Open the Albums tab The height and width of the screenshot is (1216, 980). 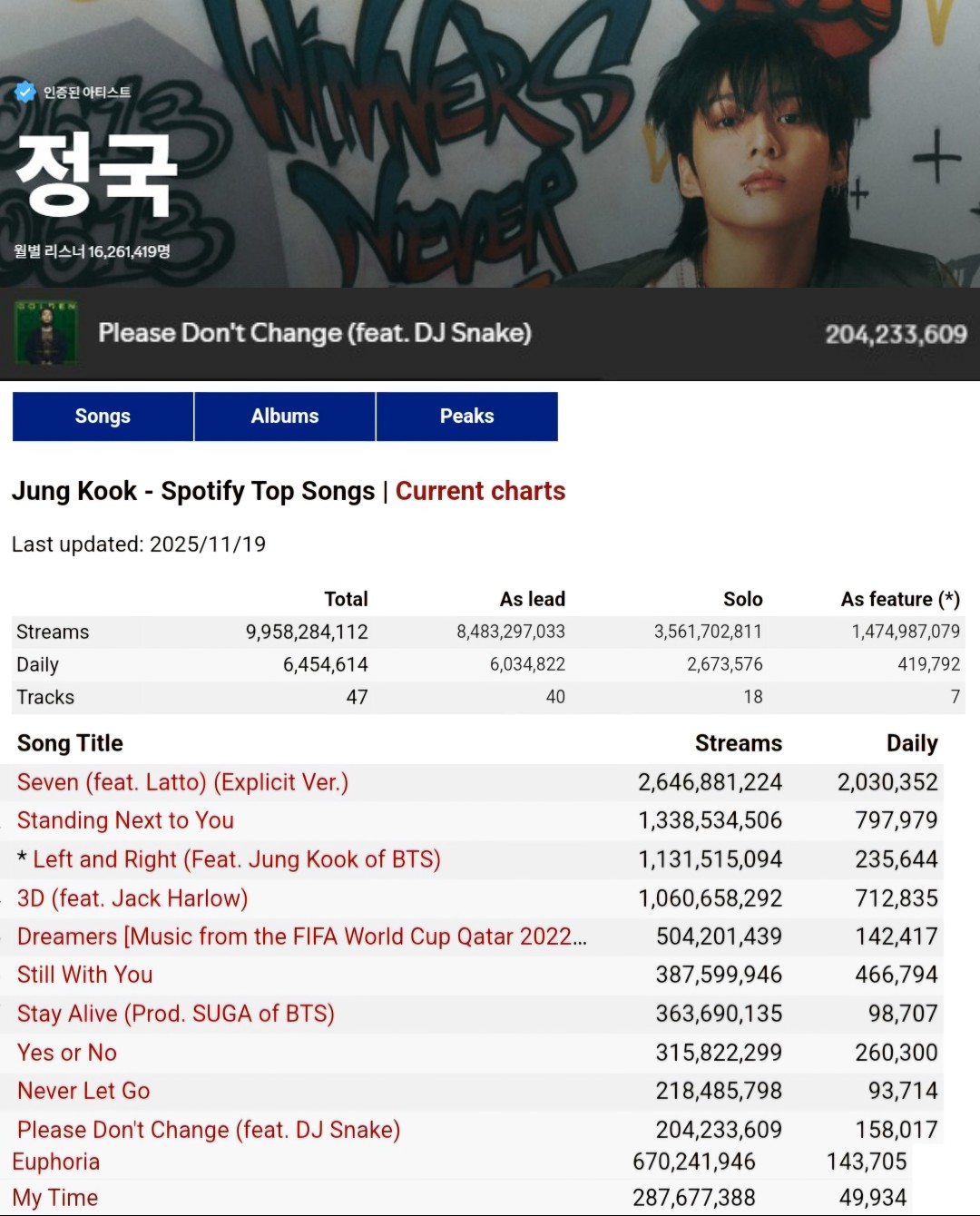(285, 417)
